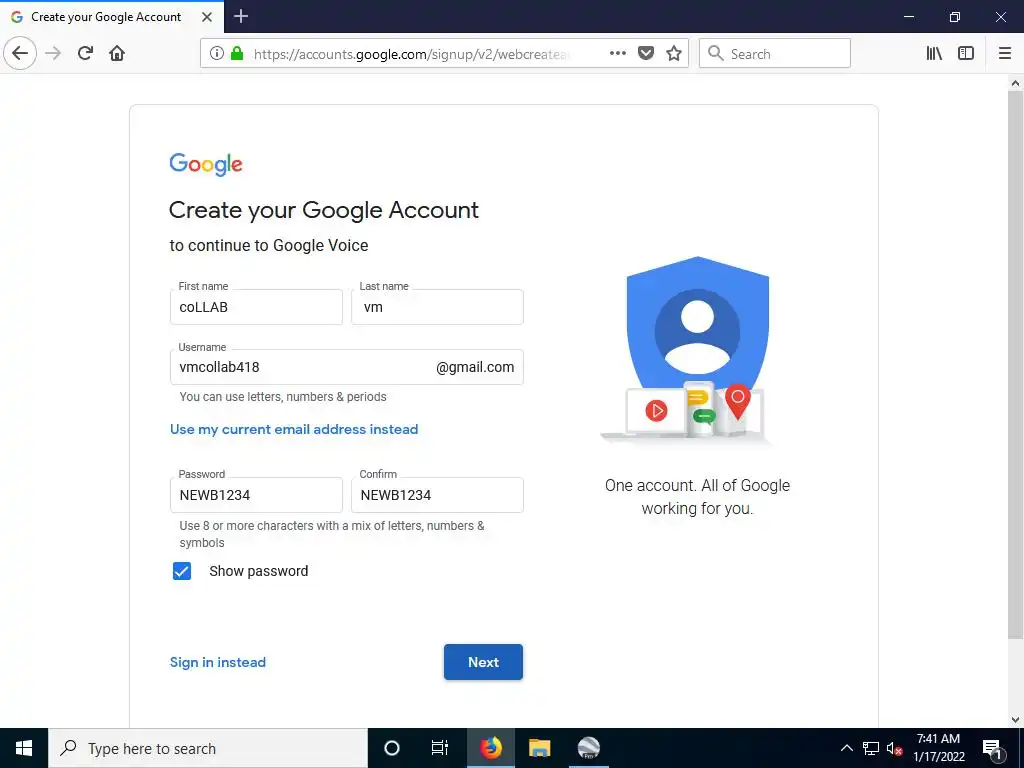
Task: Show site information icon in address bar
Action: click(217, 54)
